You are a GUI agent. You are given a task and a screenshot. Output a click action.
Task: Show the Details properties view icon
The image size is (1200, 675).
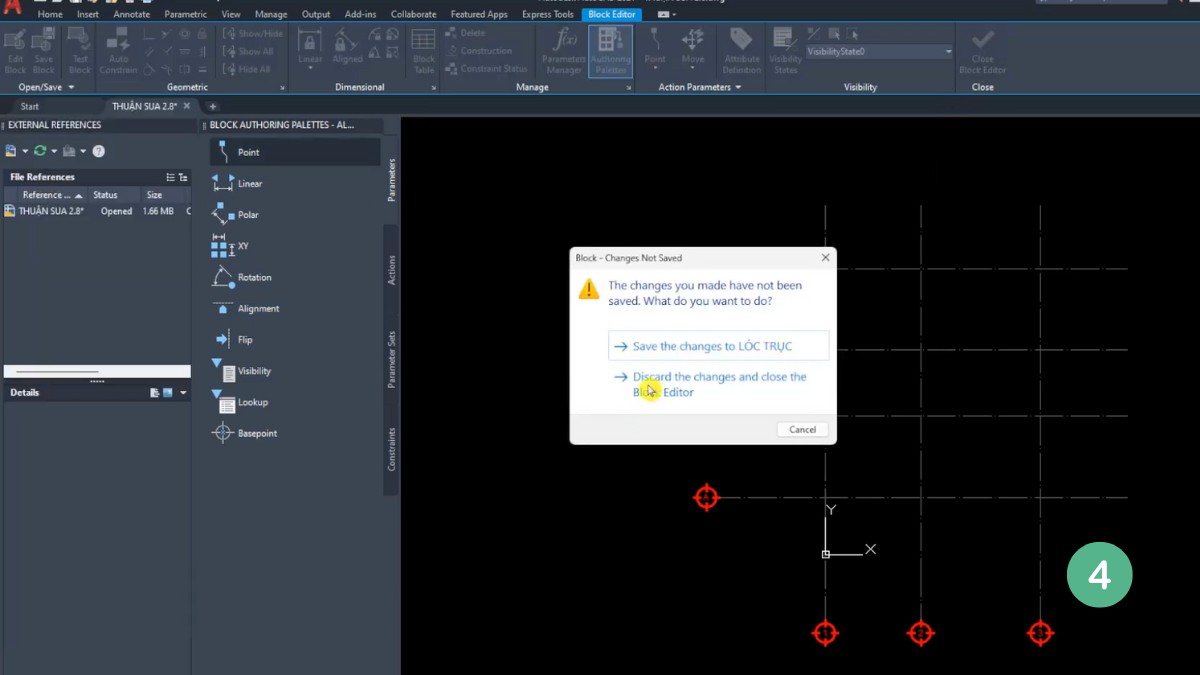(x=155, y=393)
